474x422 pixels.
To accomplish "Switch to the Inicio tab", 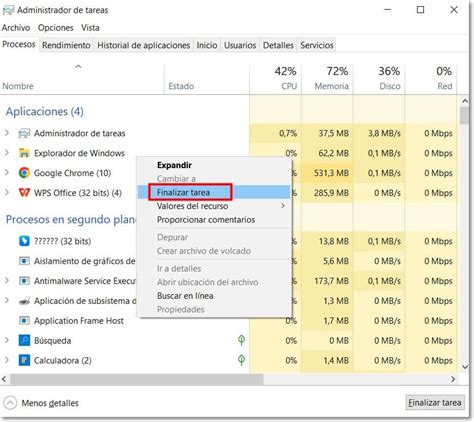I will pos(207,45).
